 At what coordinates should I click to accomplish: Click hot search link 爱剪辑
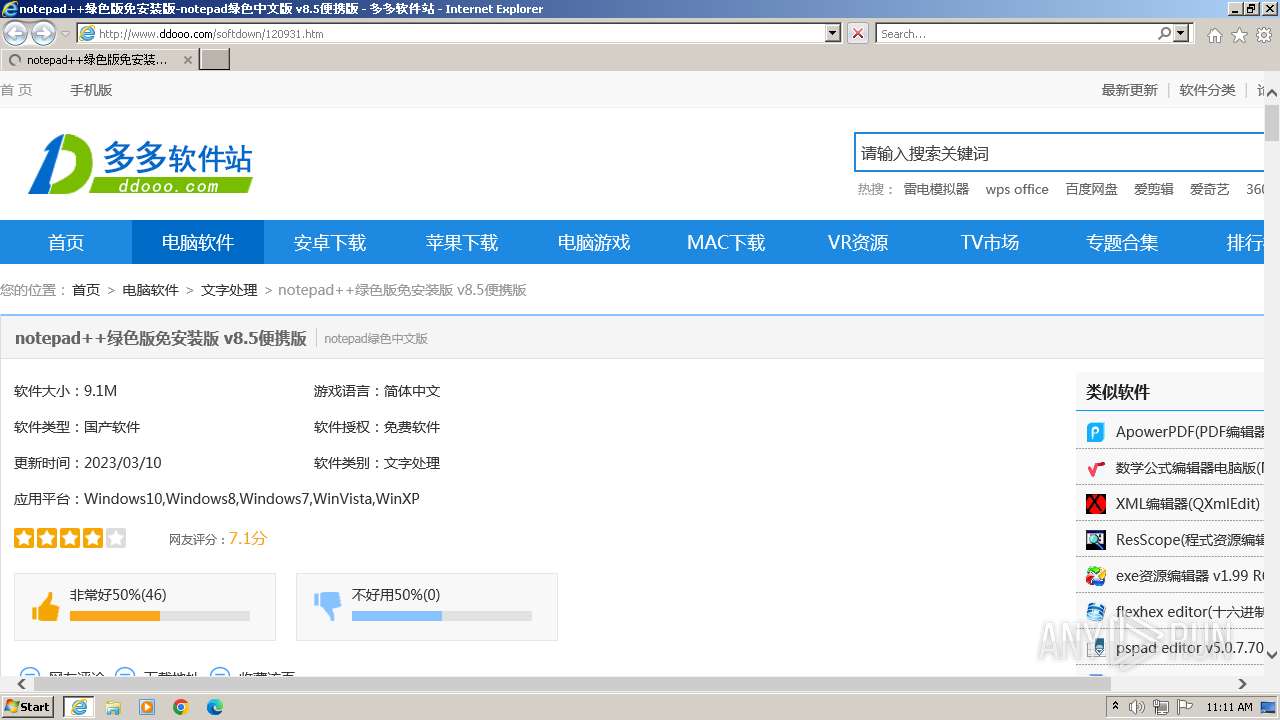click(x=1153, y=189)
